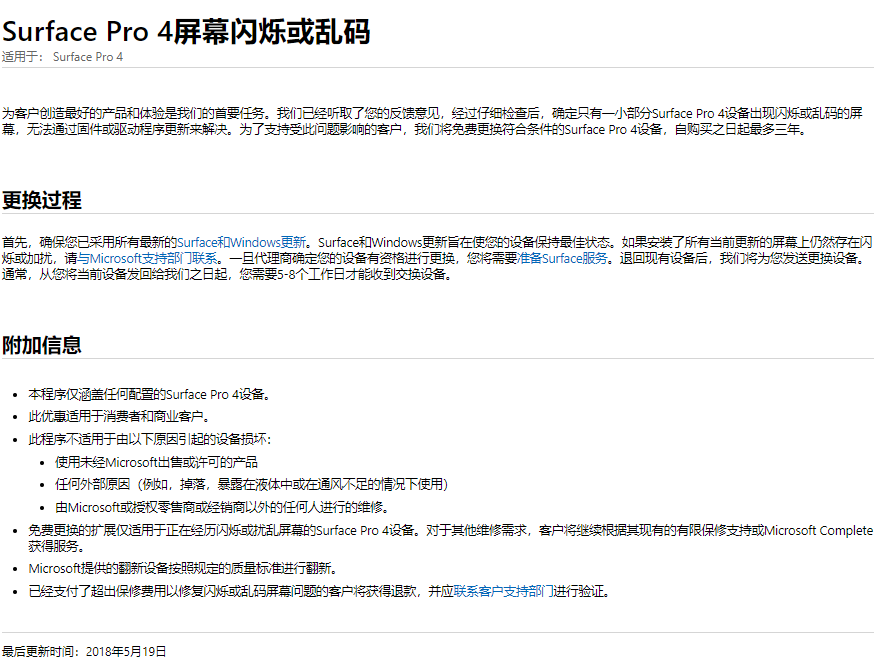Click the sub-bullet 使用未经Microsoft出售或许可的产品
This screenshot has width=879, height=669.
pyautogui.click(x=156, y=462)
